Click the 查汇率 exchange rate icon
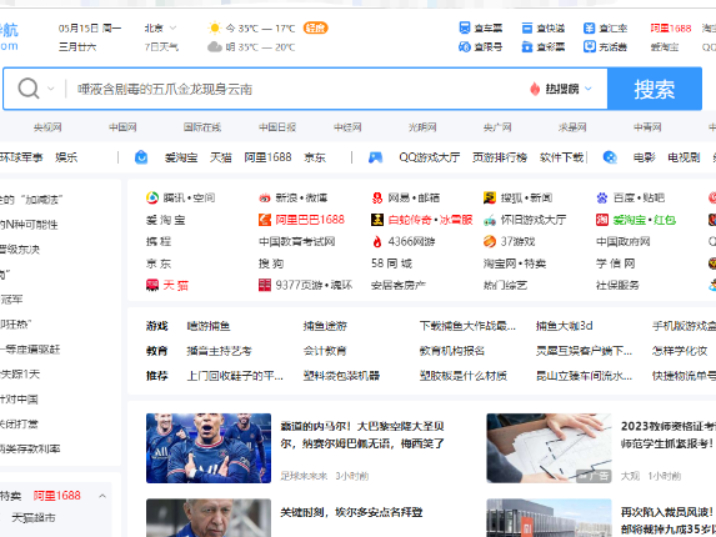The height and width of the screenshot is (537, 716). (x=589, y=28)
